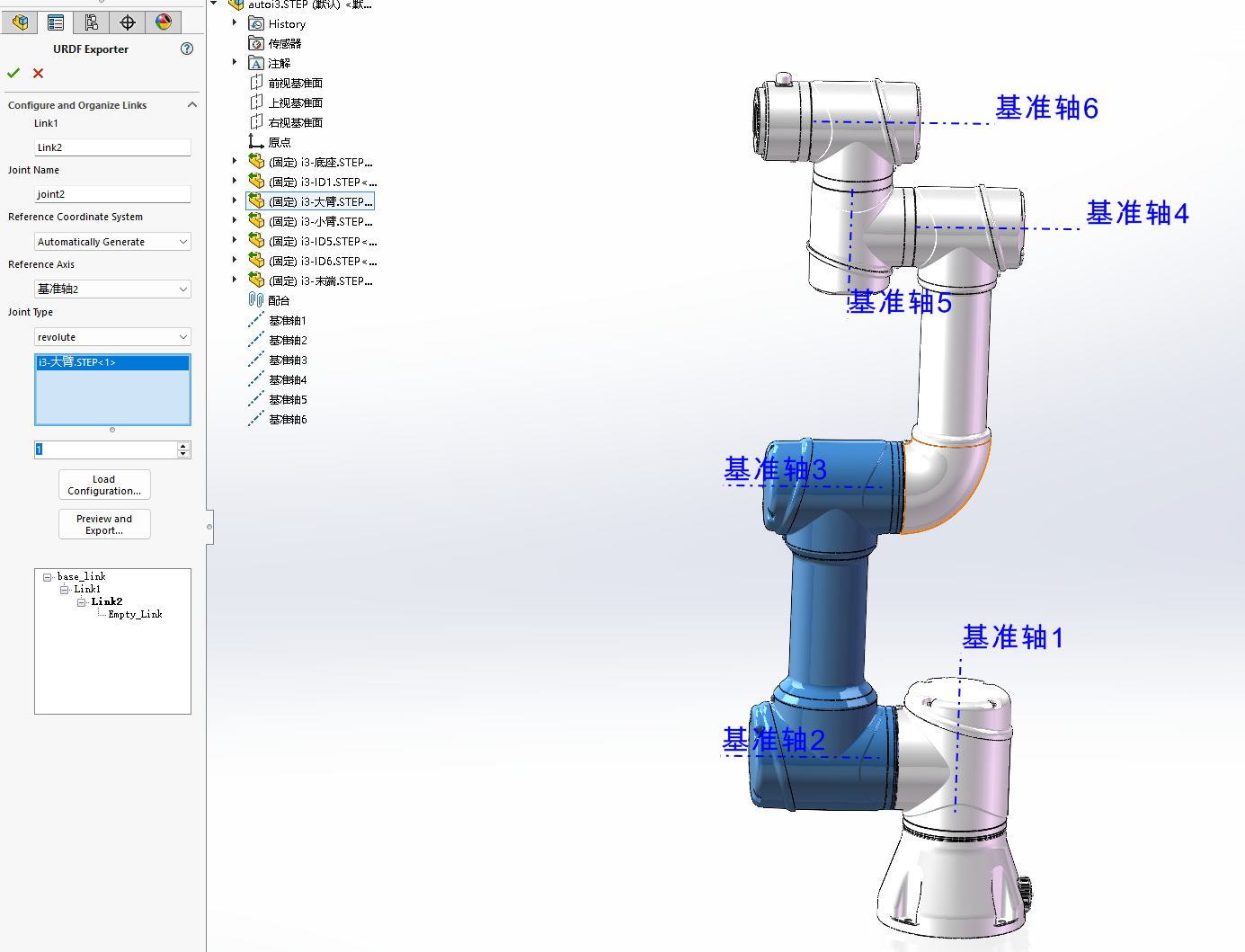The height and width of the screenshot is (952, 1245).
Task: Expand the i3-底座.STEP component node
Action: [x=233, y=161]
